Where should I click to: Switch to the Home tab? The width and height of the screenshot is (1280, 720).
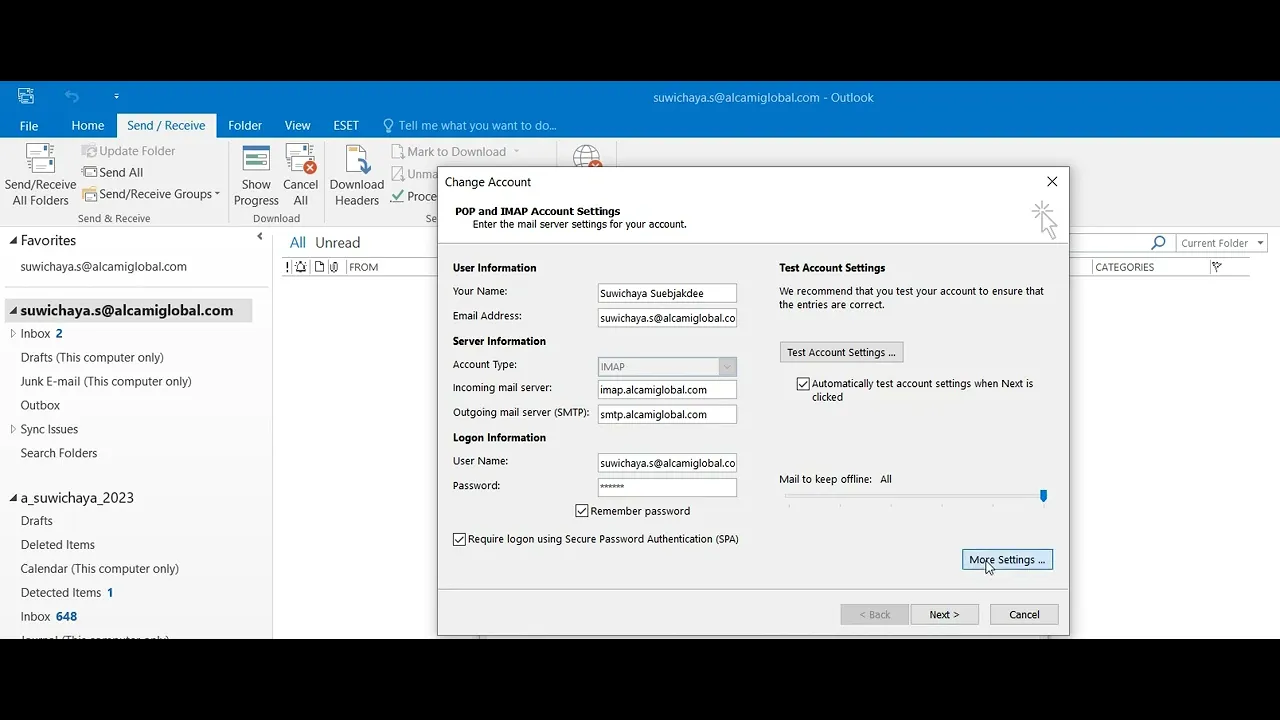88,125
